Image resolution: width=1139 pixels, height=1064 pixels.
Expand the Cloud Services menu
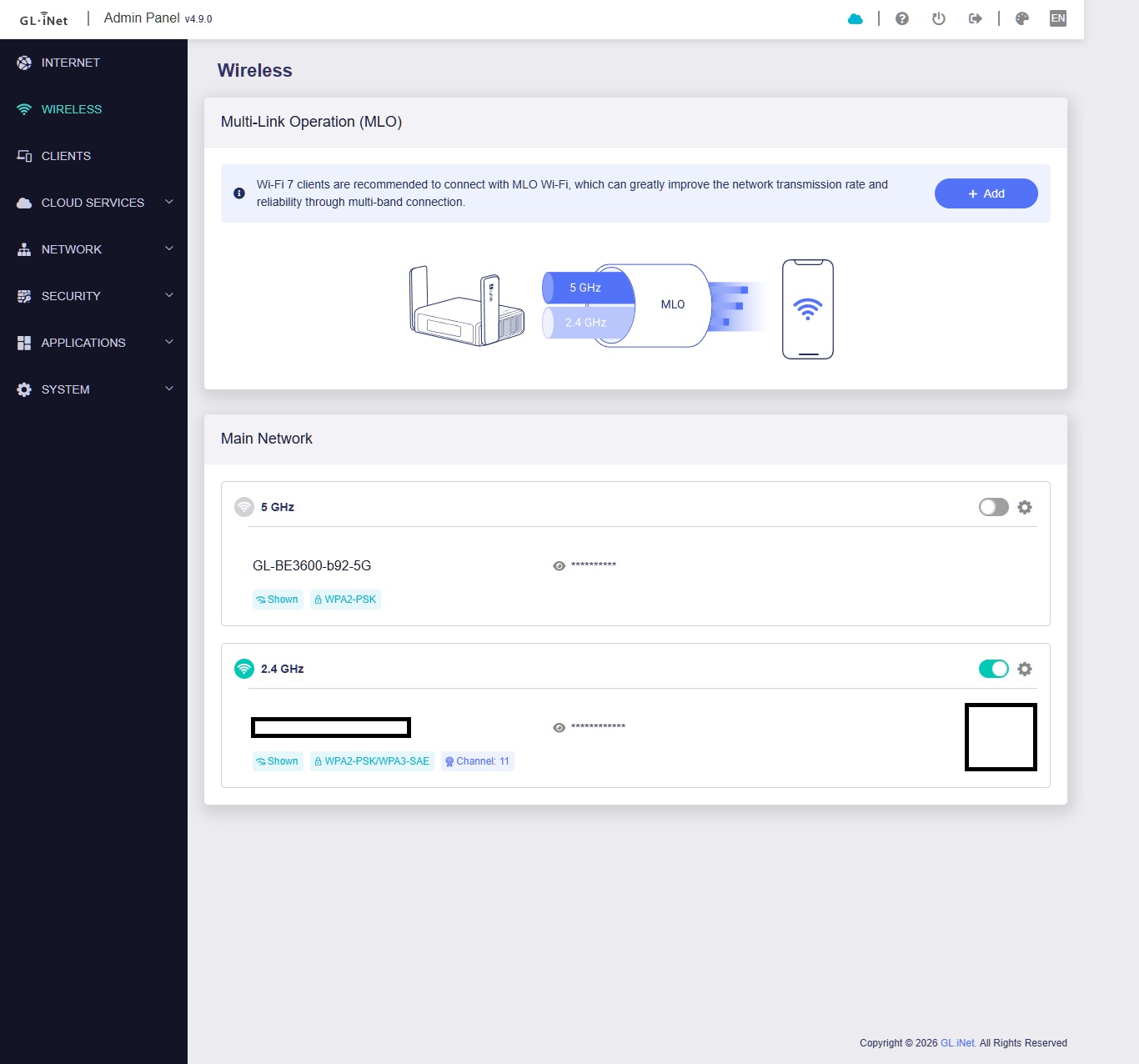point(93,203)
